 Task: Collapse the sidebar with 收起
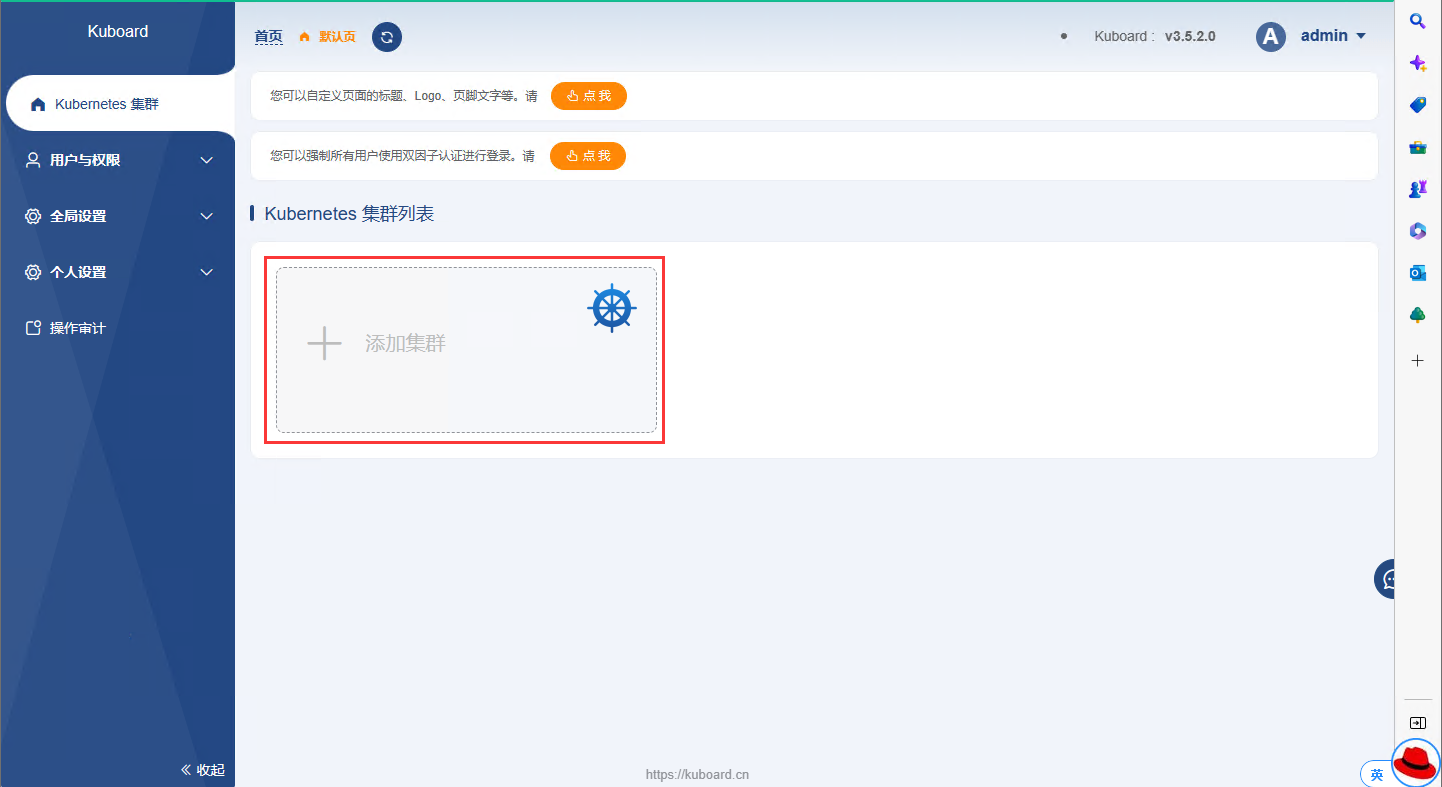coord(203,770)
